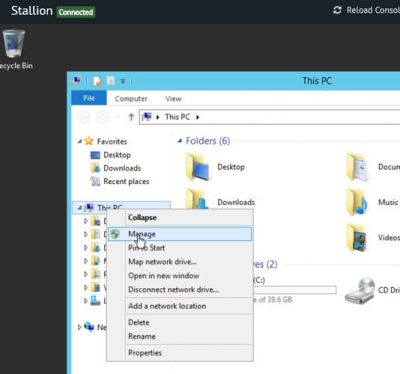400x374 pixels.
Task: Open the quick access toolbar dropdown arrow
Action: click(123, 81)
